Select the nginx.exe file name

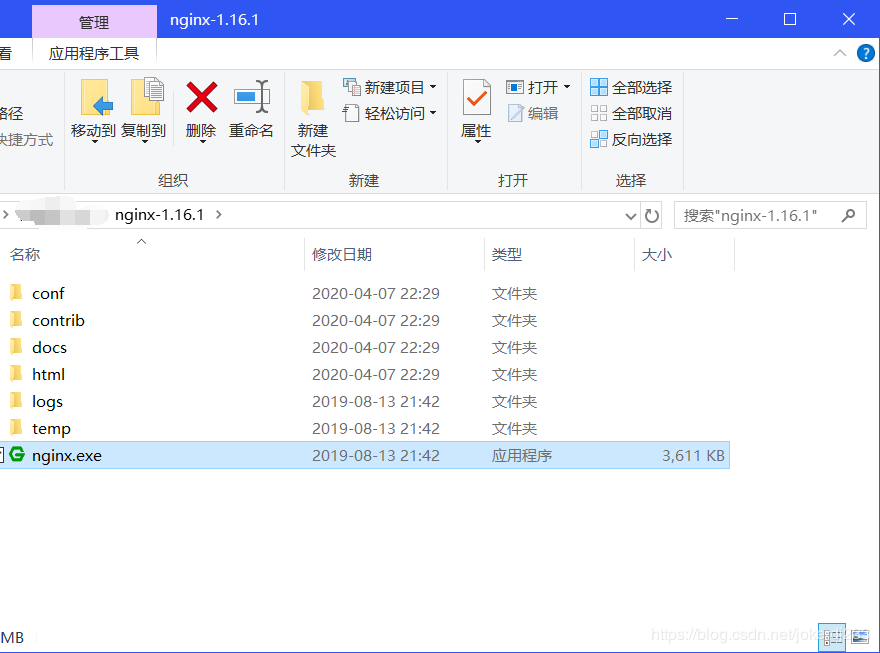67,456
